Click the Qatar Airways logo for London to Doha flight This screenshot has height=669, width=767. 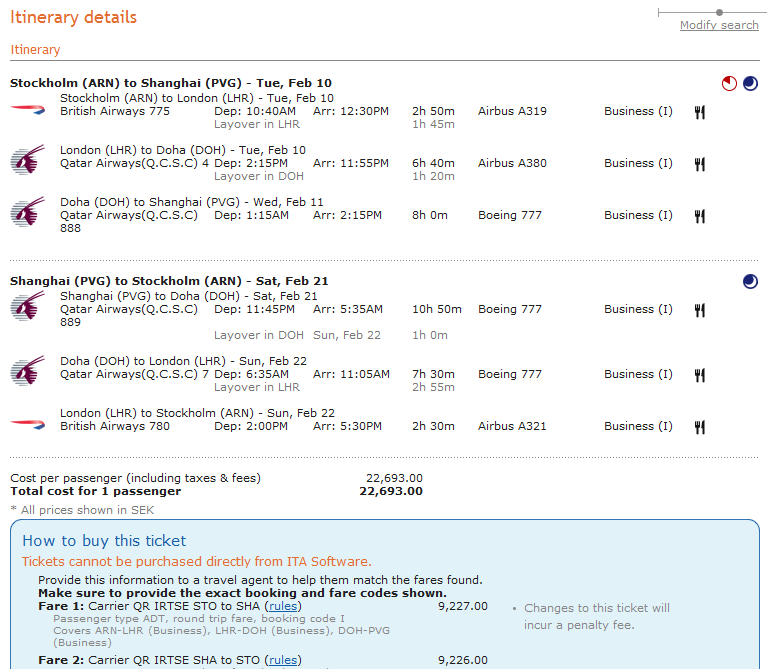(x=28, y=159)
